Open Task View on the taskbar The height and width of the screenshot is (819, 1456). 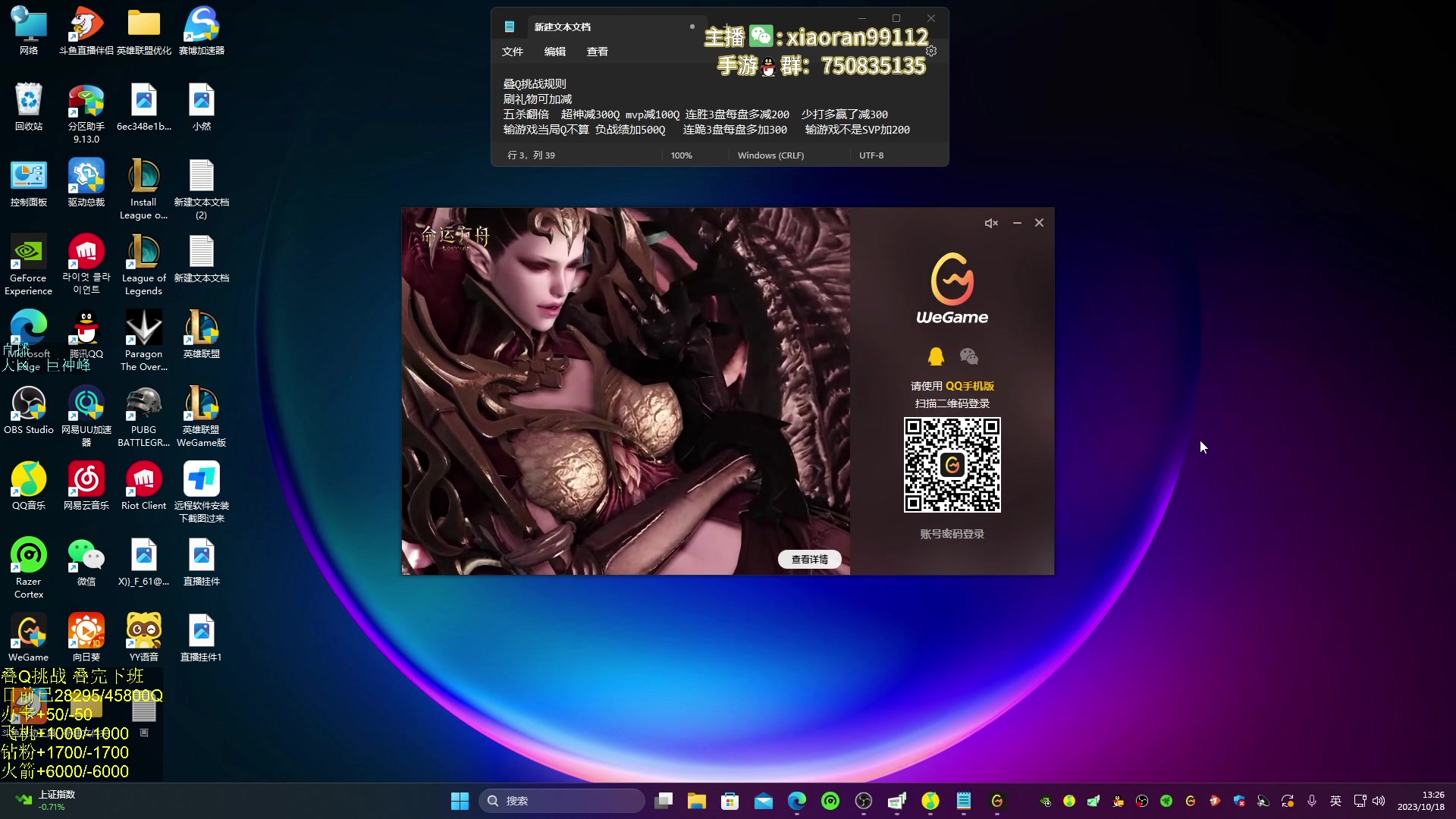664,801
